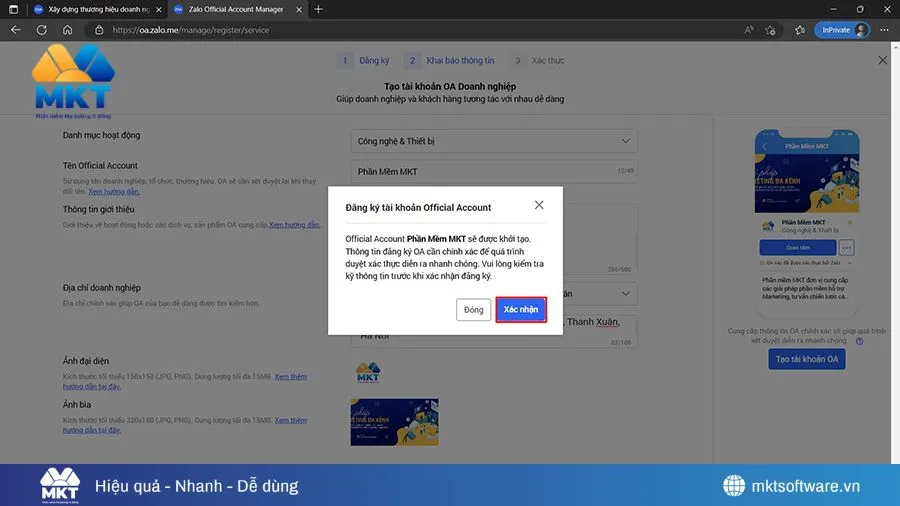Image resolution: width=900 pixels, height=506 pixels.
Task: Close registration page with top-right X
Action: click(882, 60)
